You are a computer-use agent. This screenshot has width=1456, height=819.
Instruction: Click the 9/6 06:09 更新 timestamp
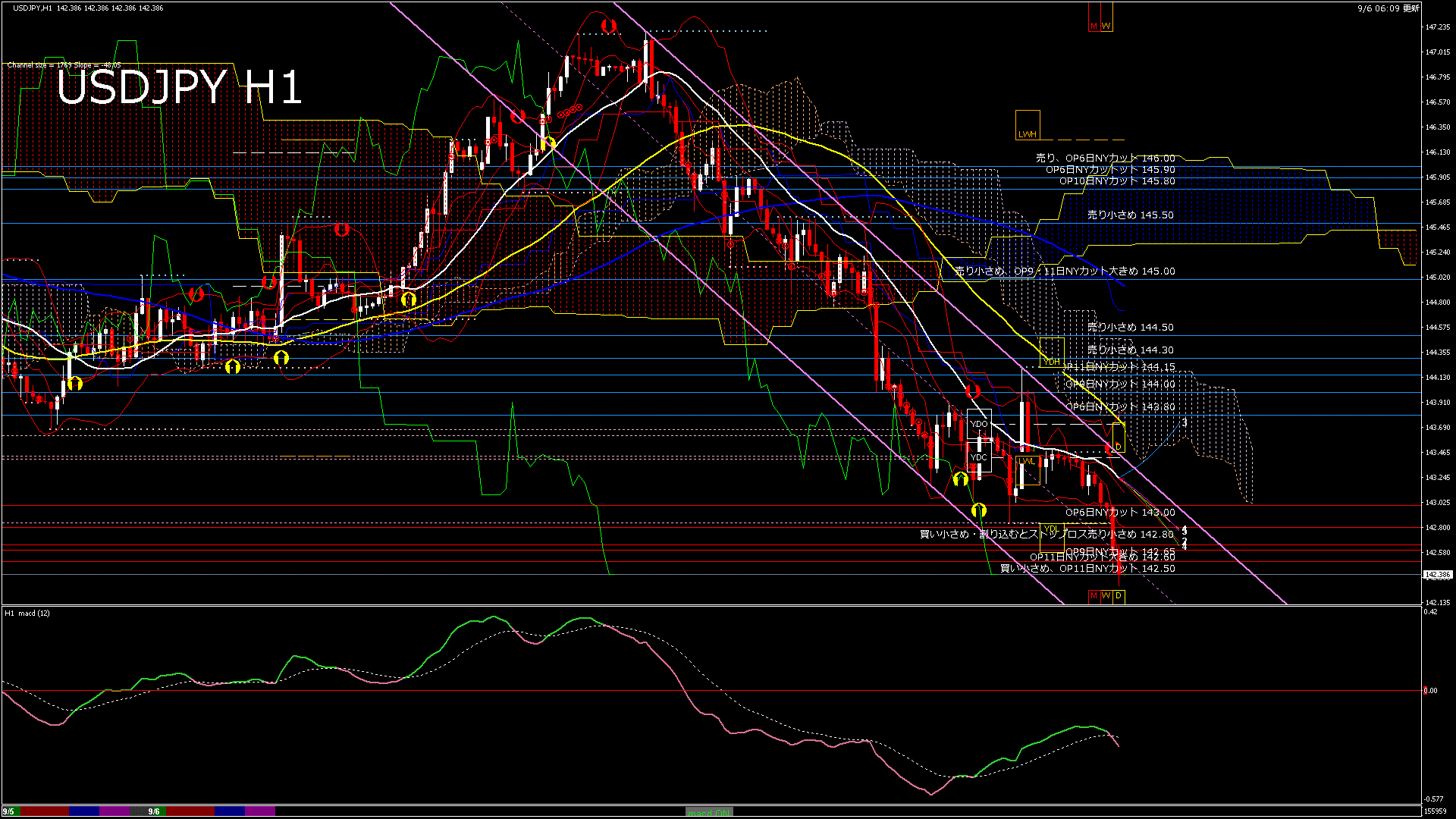coord(1389,8)
